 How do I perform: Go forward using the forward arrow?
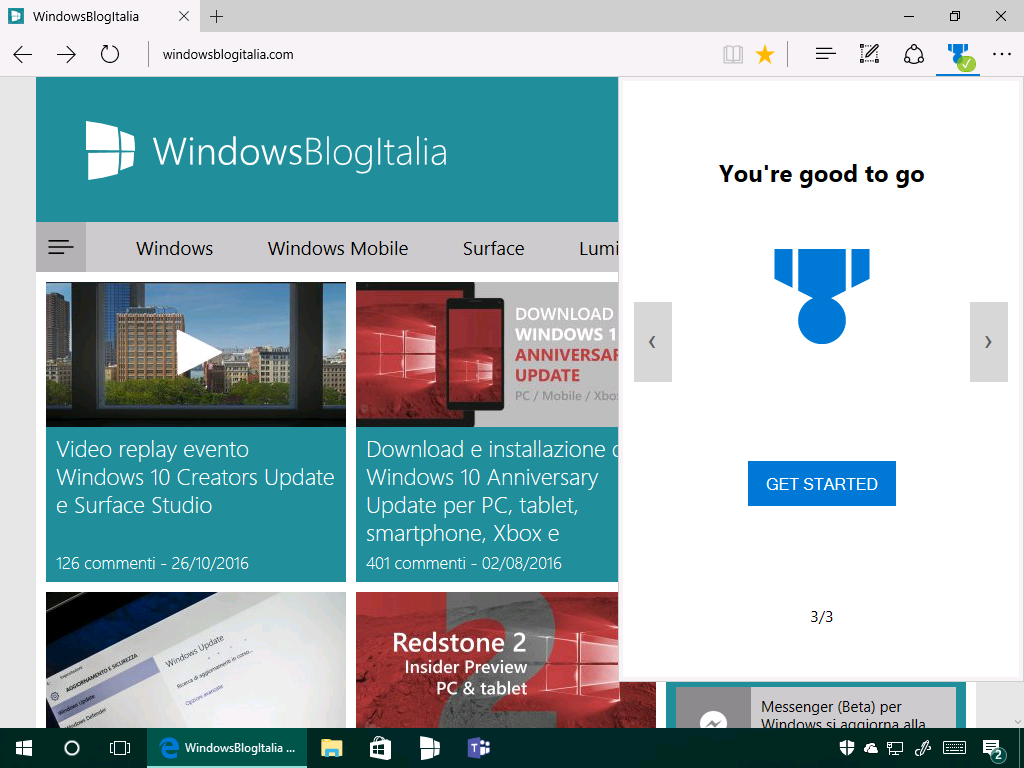(66, 54)
